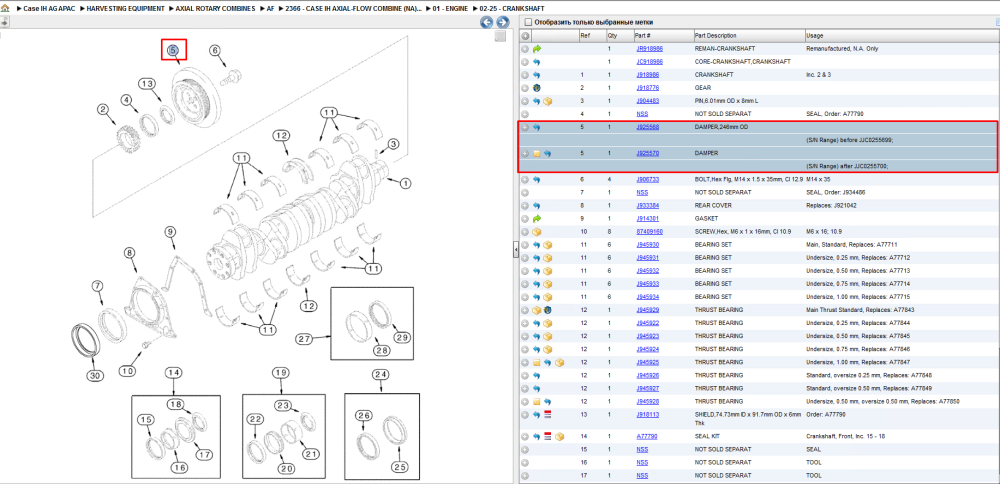The image size is (1000, 484).
Task: Click blue arrow icon in J918986 row
Action: coord(536,75)
